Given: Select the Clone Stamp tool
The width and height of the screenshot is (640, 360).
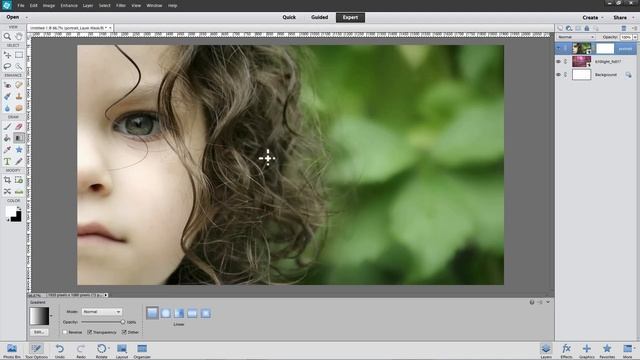Looking at the screenshot, I should point(19,96).
